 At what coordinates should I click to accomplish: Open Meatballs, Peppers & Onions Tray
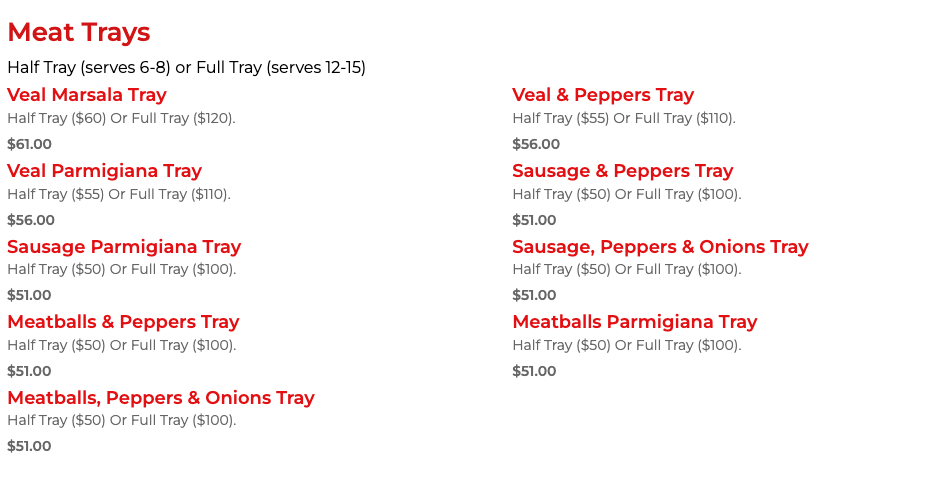[161, 398]
